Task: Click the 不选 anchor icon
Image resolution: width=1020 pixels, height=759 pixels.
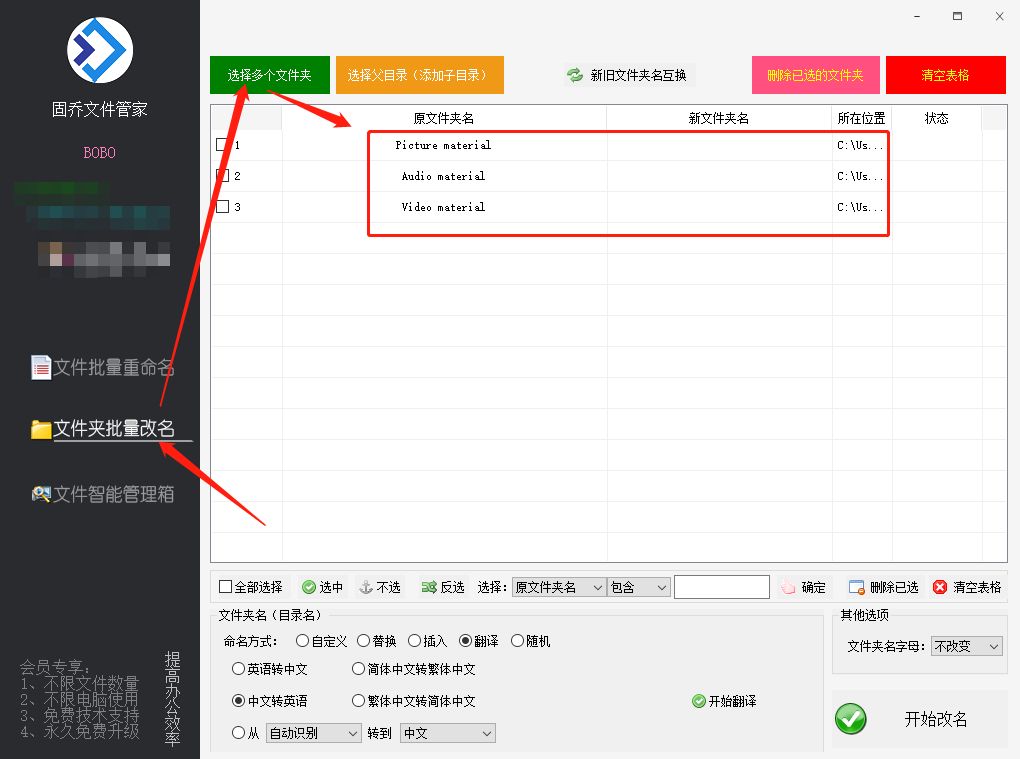Action: coord(367,587)
